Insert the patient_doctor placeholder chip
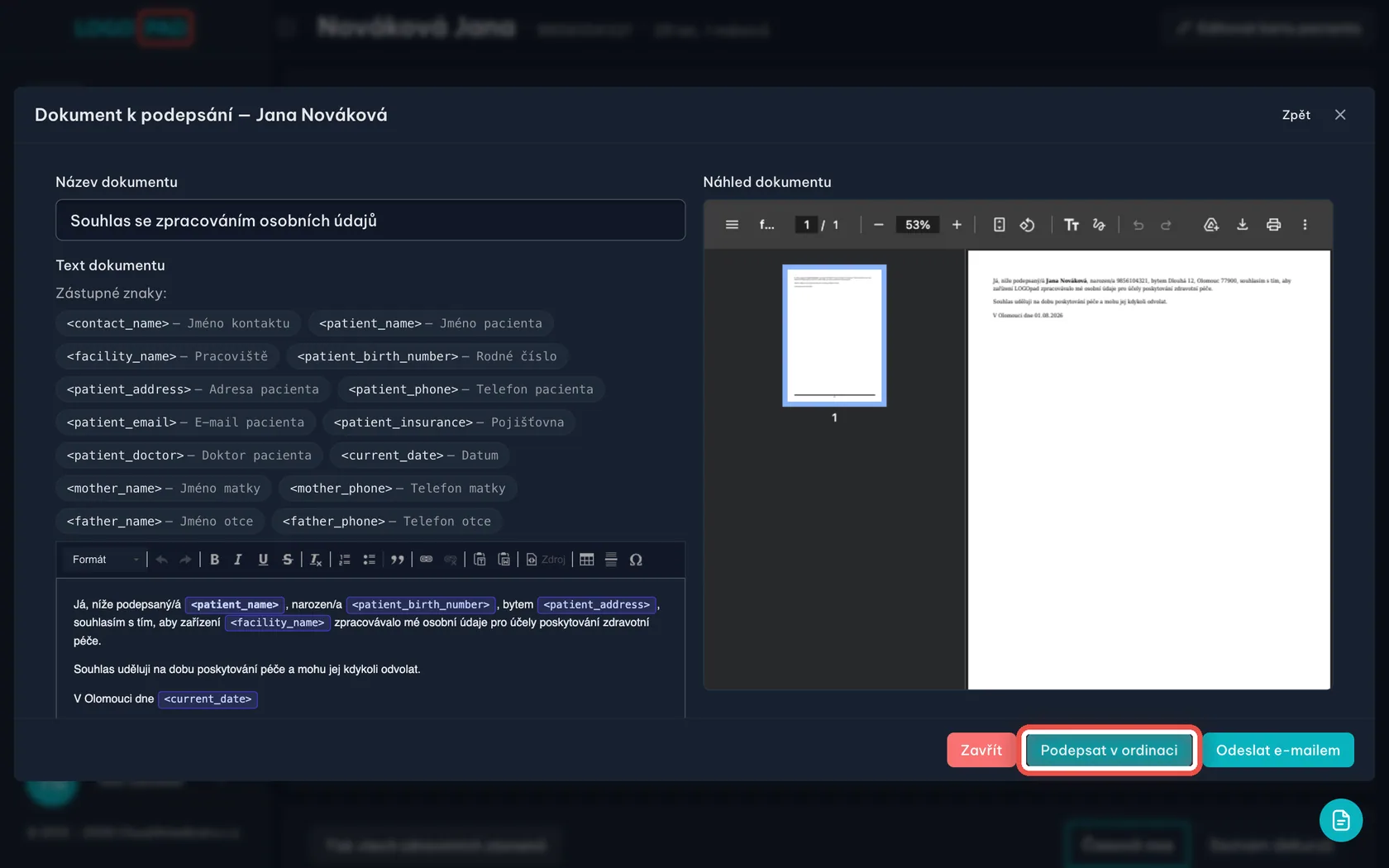Screen dimensions: 1389x868 coord(189,455)
